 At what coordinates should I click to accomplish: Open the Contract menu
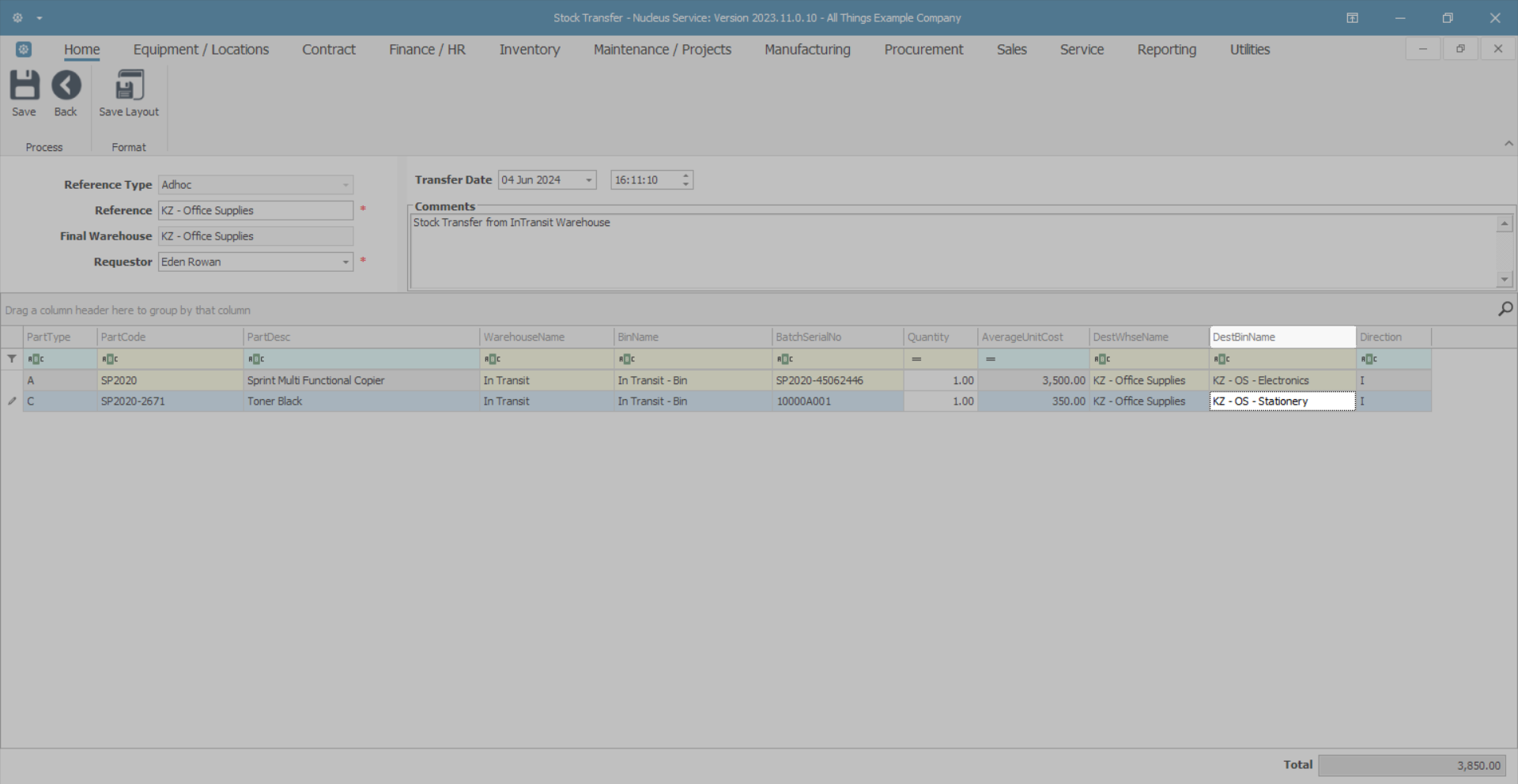[x=329, y=49]
